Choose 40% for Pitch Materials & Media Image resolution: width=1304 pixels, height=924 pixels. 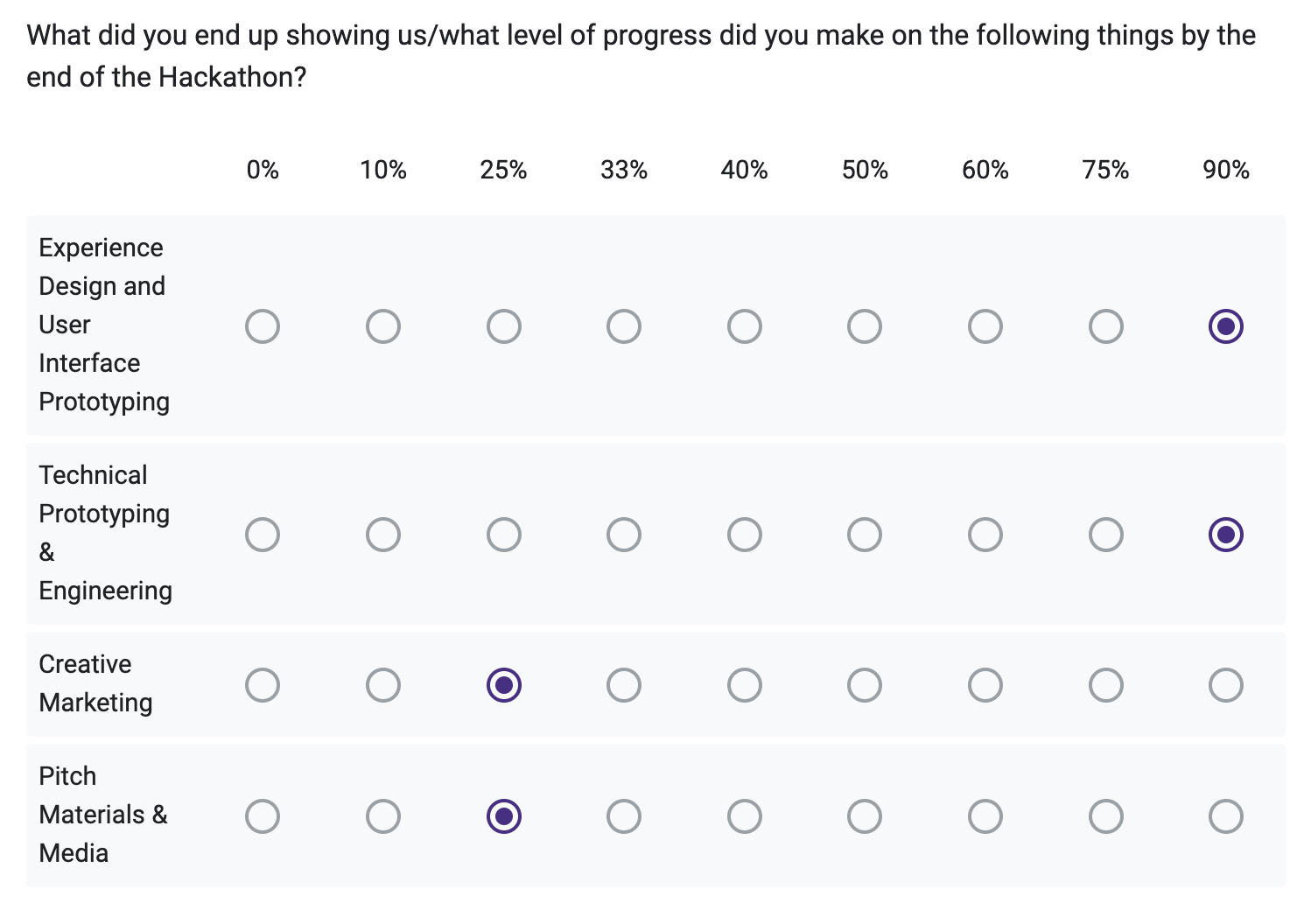coord(745,816)
